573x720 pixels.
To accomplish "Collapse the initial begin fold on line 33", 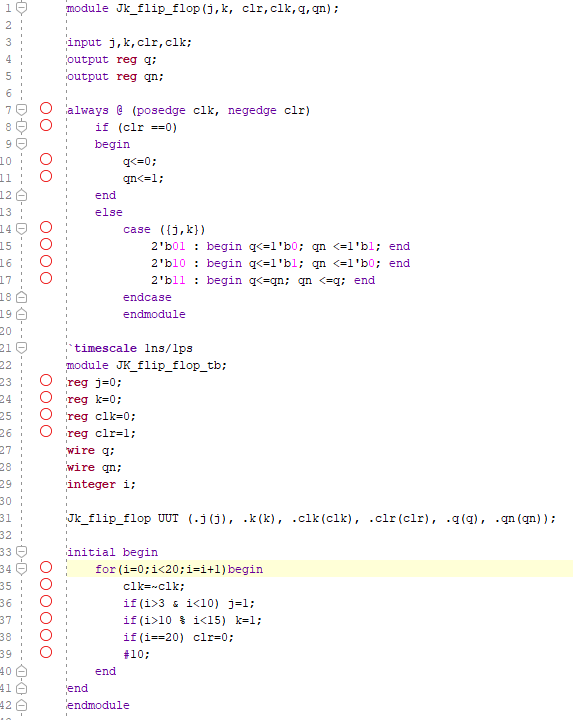I will (x=22, y=551).
